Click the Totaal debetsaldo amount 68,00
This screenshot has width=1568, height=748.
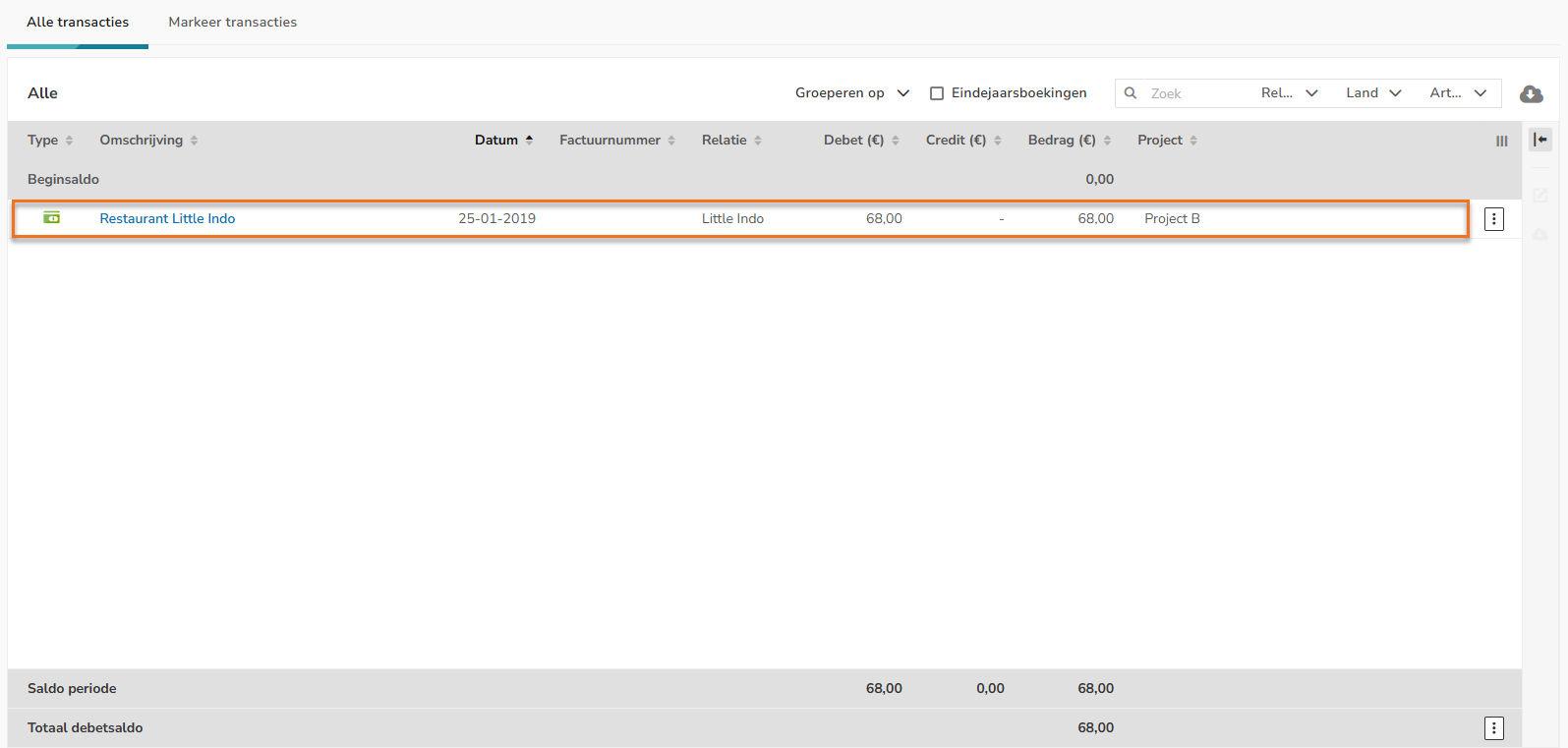[x=1095, y=728]
